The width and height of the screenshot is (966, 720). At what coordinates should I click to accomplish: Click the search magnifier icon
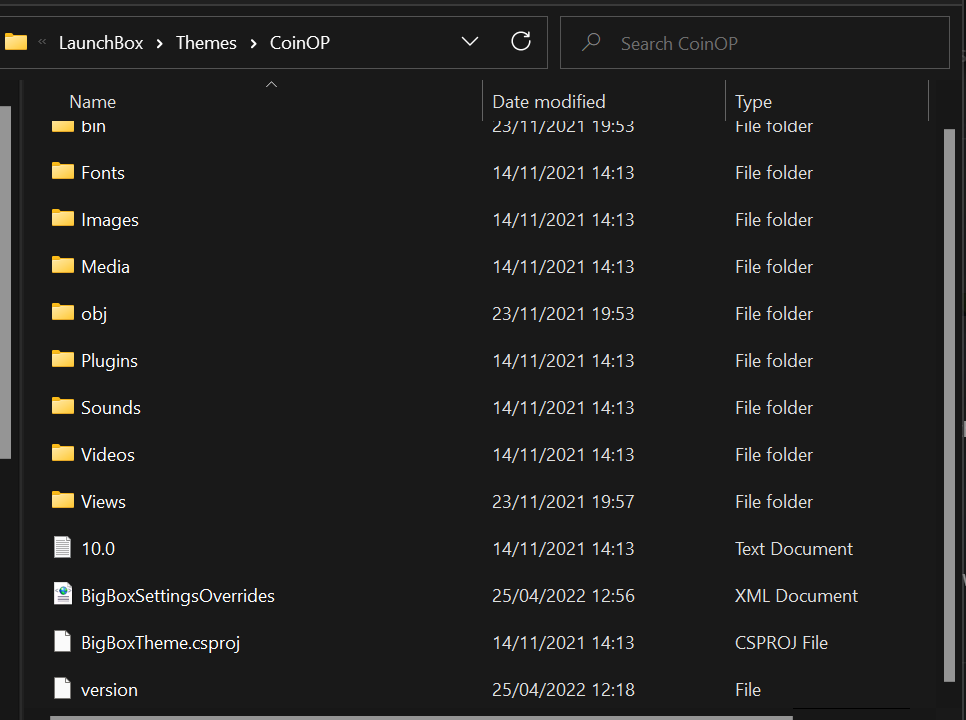(591, 42)
